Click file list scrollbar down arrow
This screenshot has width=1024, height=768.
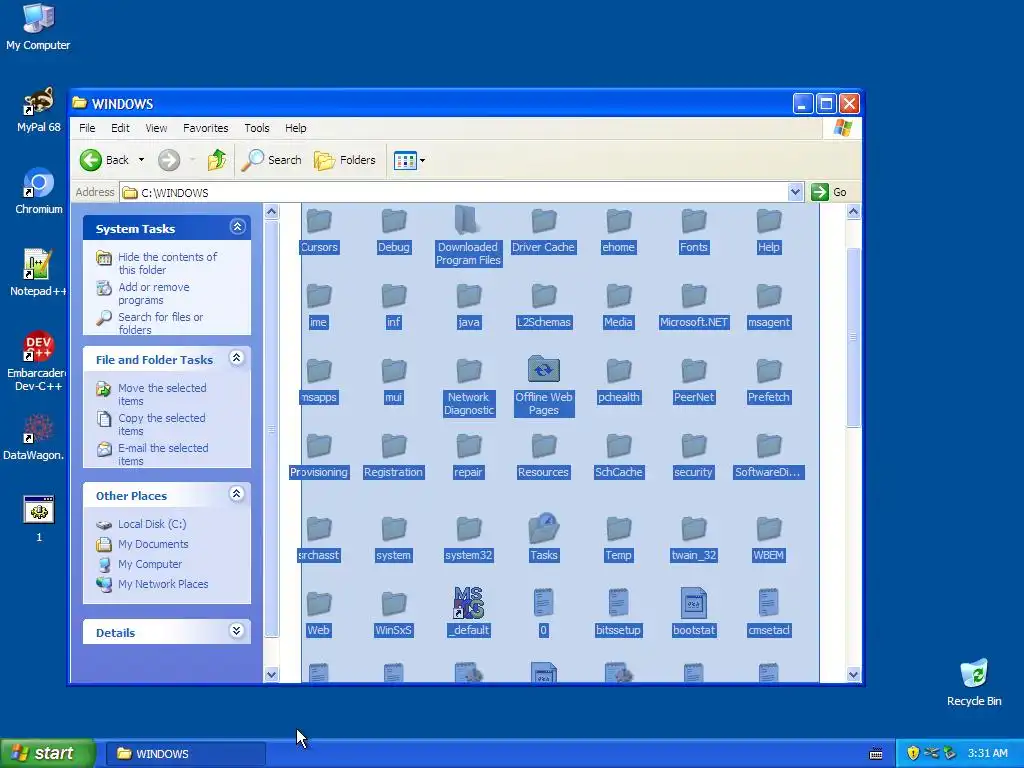[x=853, y=675]
